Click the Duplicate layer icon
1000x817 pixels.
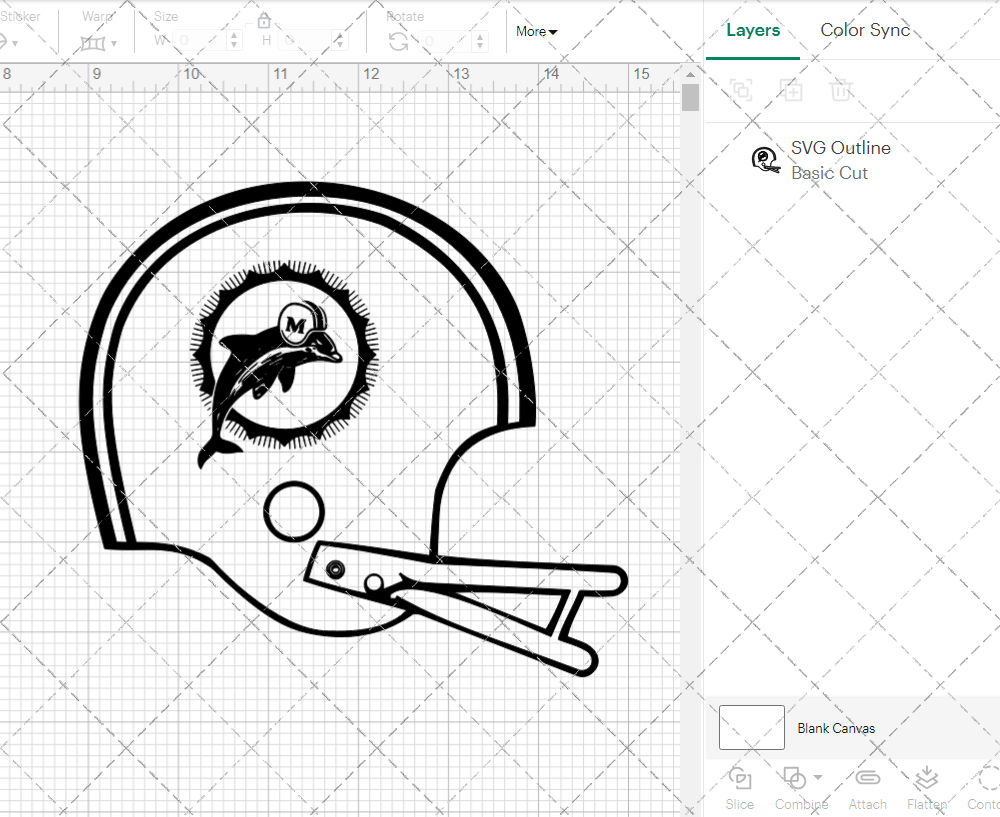[791, 90]
